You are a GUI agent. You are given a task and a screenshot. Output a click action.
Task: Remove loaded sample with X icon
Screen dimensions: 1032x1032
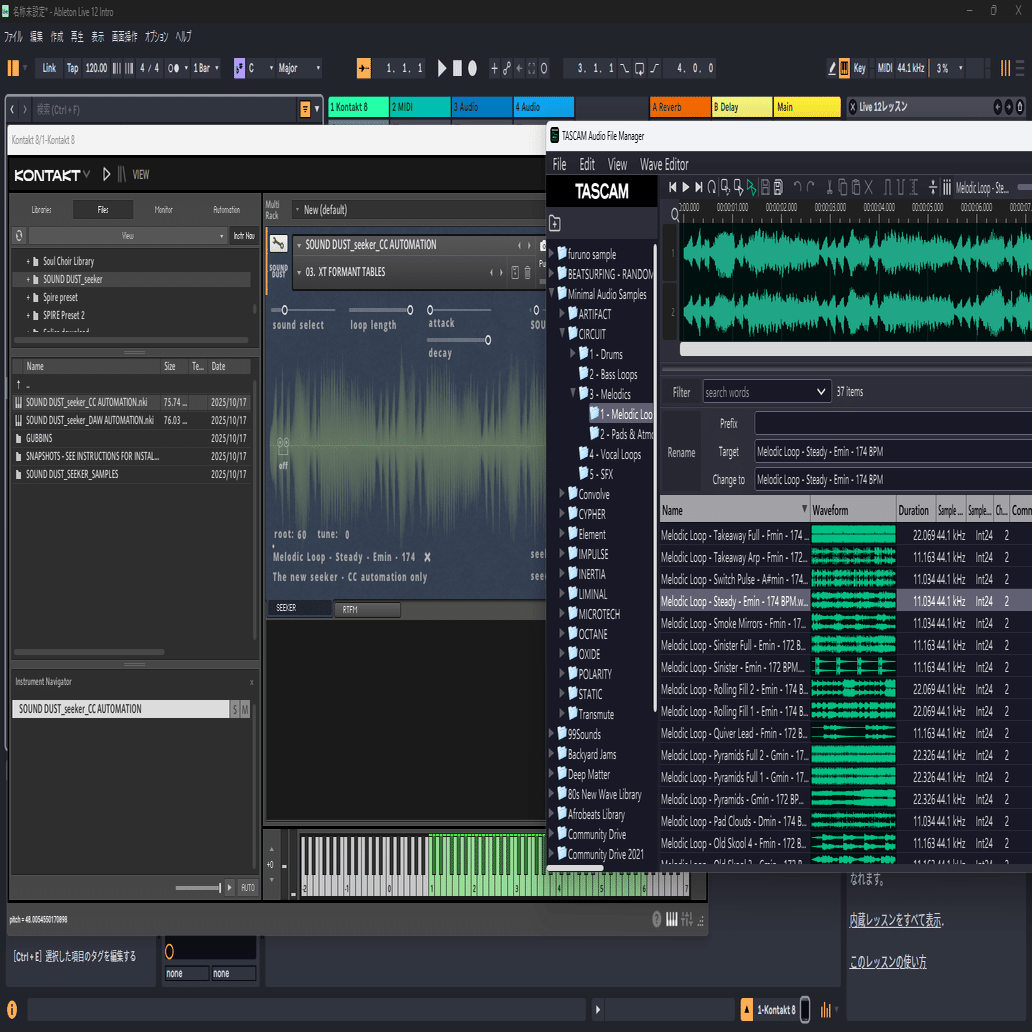coord(427,557)
